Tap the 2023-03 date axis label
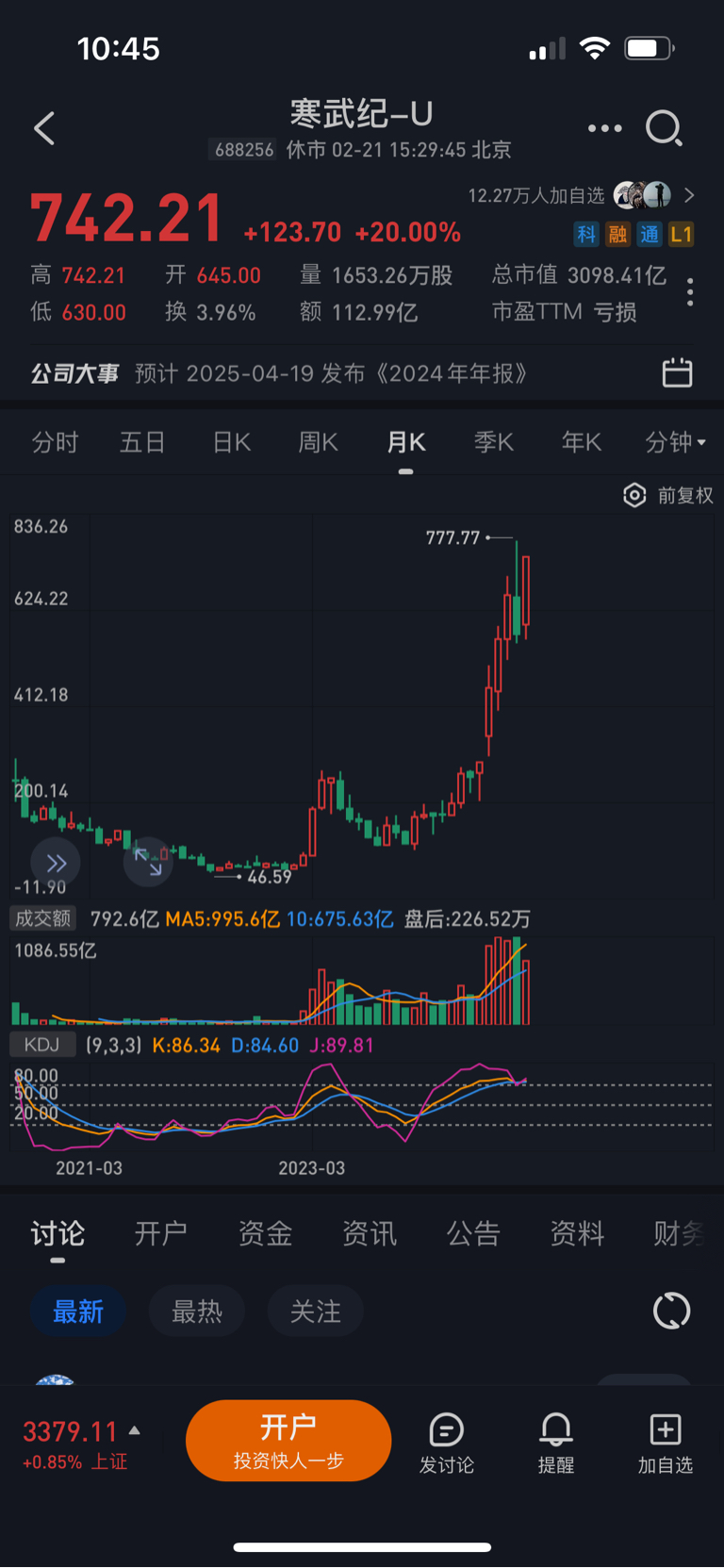Screen dimensions: 724x1568 coord(311,1168)
